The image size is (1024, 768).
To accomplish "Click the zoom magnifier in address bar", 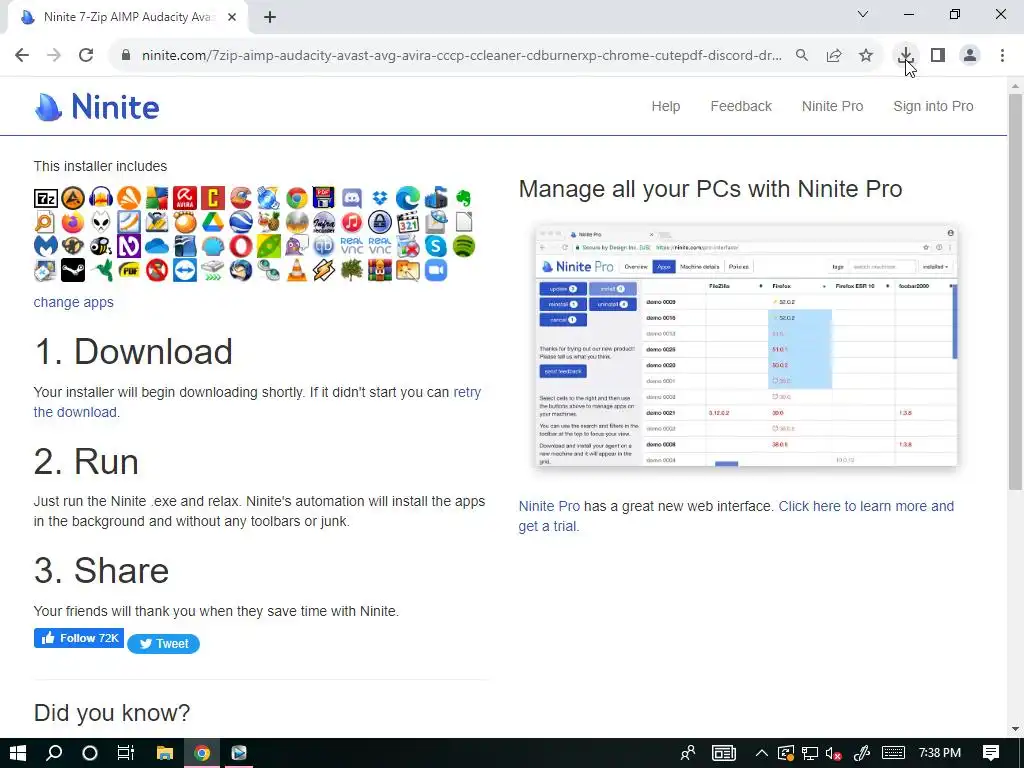I will pyautogui.click(x=802, y=56).
